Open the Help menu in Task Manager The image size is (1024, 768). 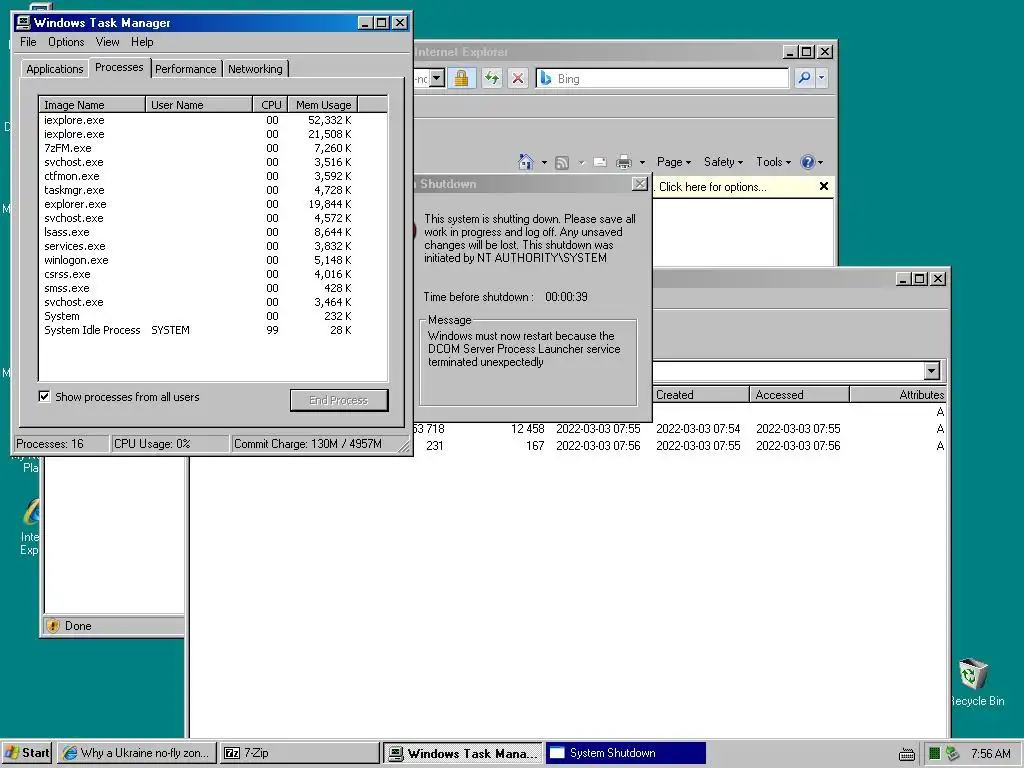tap(142, 42)
